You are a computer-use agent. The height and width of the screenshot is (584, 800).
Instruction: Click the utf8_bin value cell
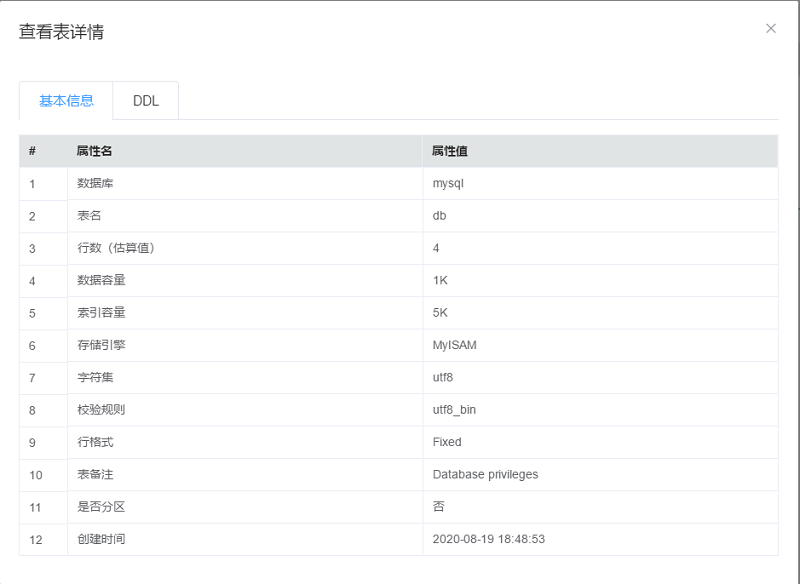point(600,410)
